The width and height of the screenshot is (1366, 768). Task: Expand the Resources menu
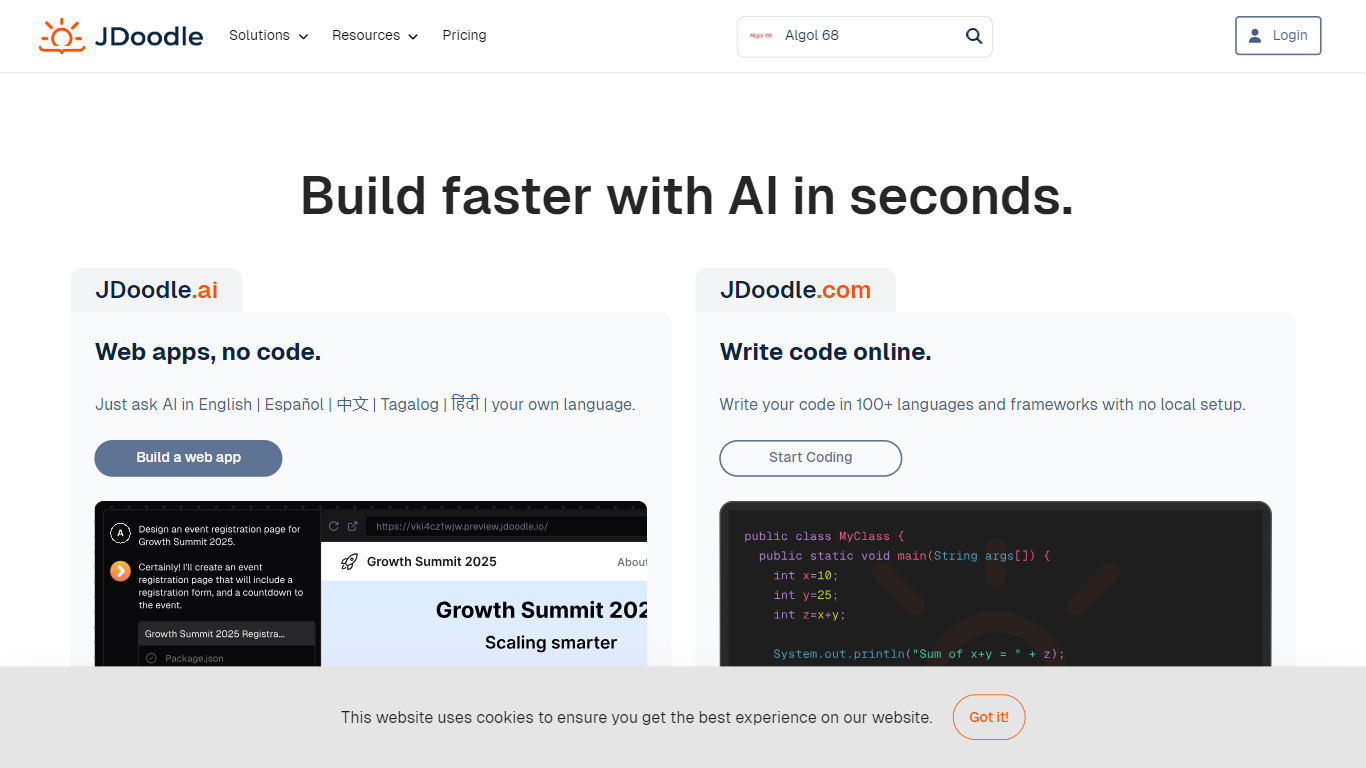coord(374,35)
